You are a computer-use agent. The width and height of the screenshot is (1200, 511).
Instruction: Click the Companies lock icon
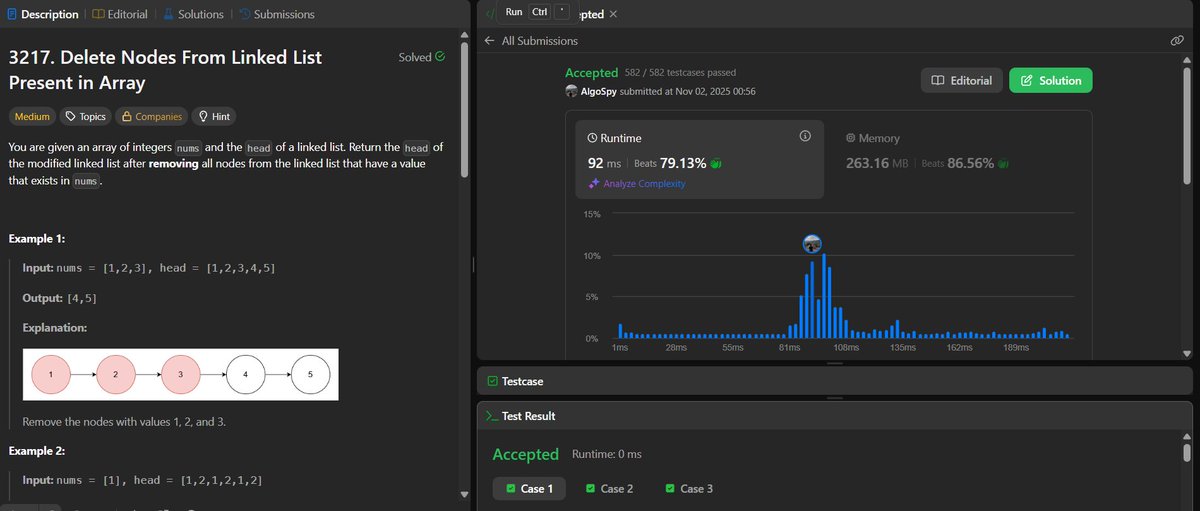(x=126, y=116)
